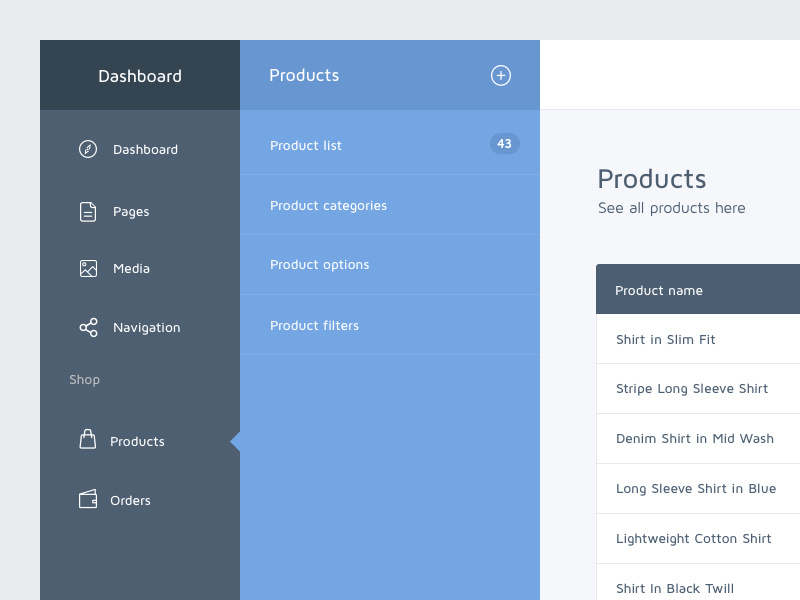Click the Dashboard header title
The image size is (800, 600).
point(139,75)
